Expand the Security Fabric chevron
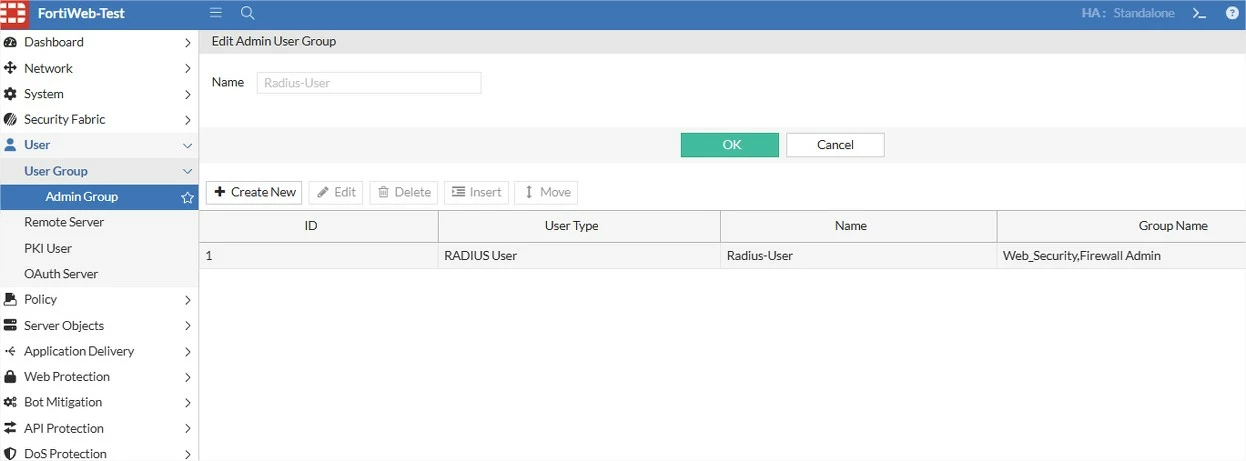Image resolution: width=1246 pixels, height=461 pixels. (187, 120)
